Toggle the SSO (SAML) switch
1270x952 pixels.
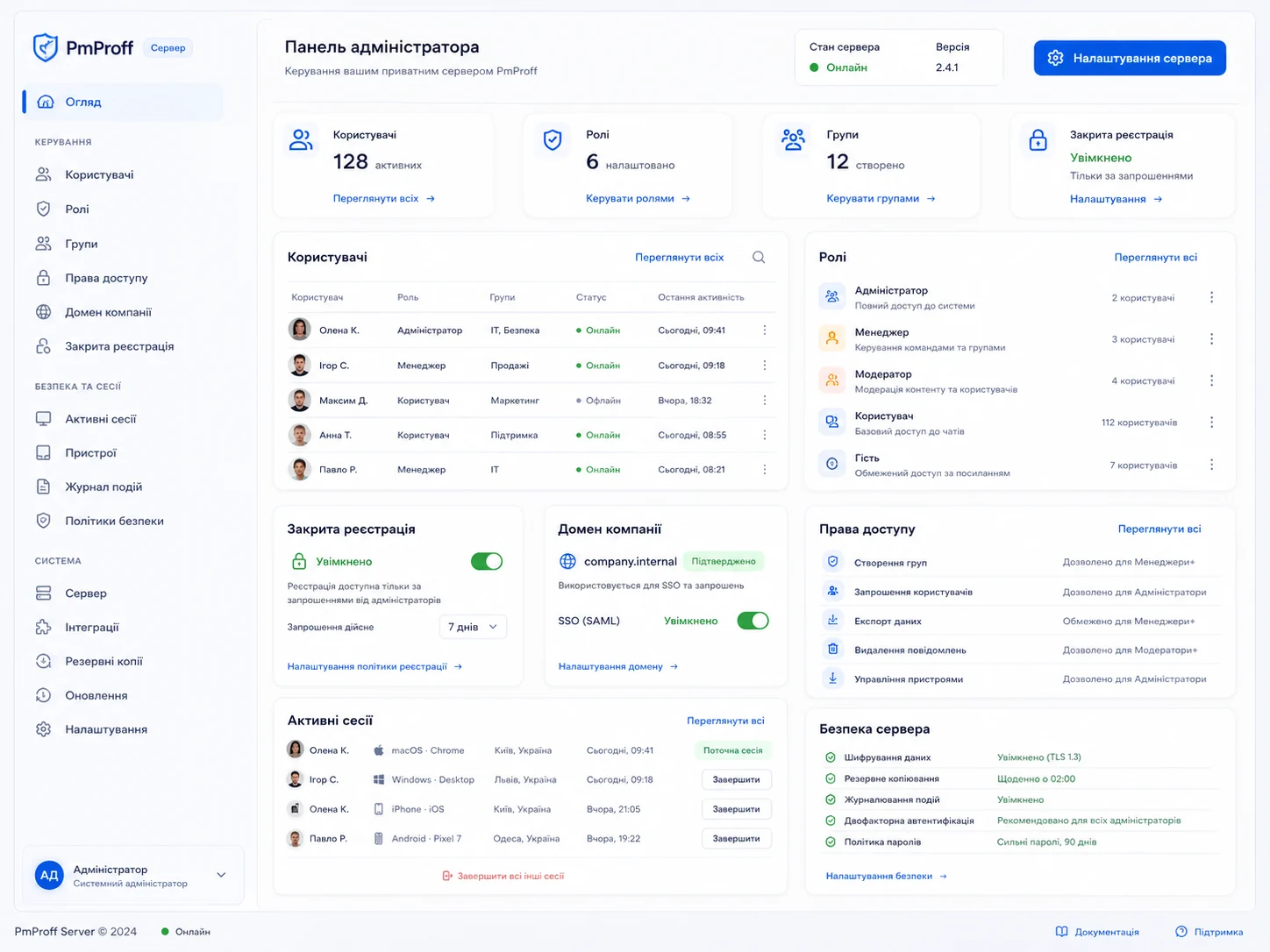pyautogui.click(x=753, y=621)
